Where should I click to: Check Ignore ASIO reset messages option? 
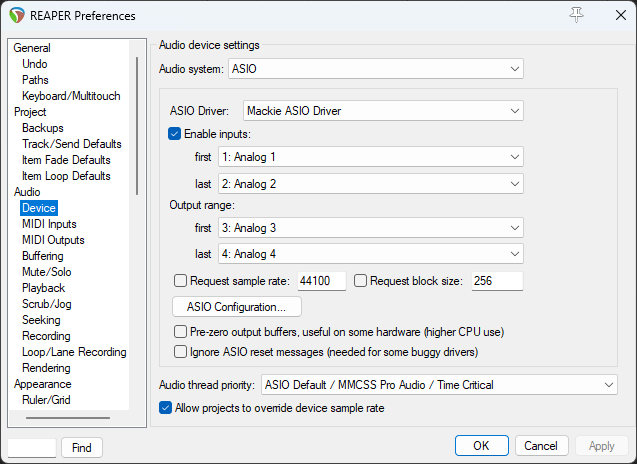[x=180, y=351]
